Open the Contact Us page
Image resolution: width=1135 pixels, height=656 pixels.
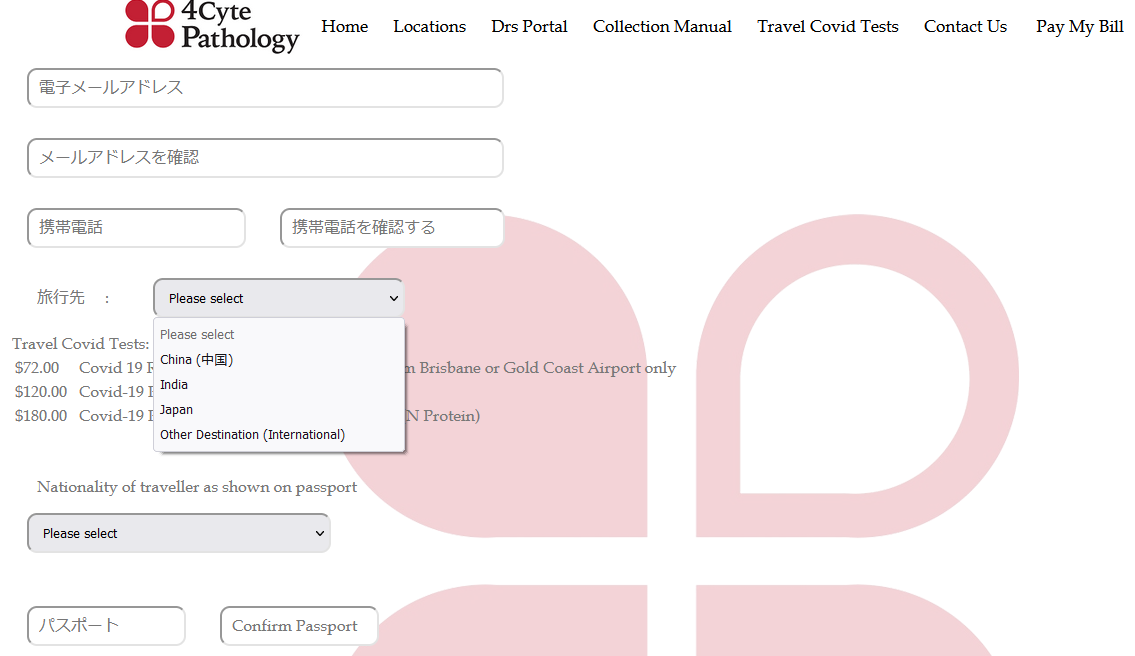coord(965,27)
